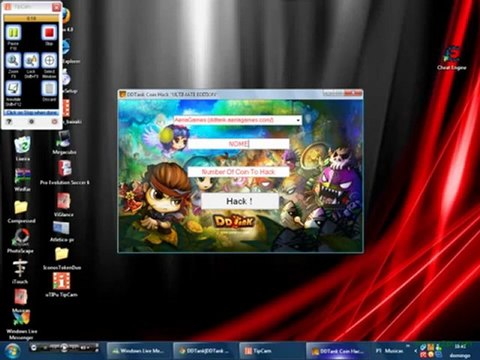Open the Atletico-pr desktop icon
Image resolution: width=480 pixels, height=360 pixels.
(62, 231)
